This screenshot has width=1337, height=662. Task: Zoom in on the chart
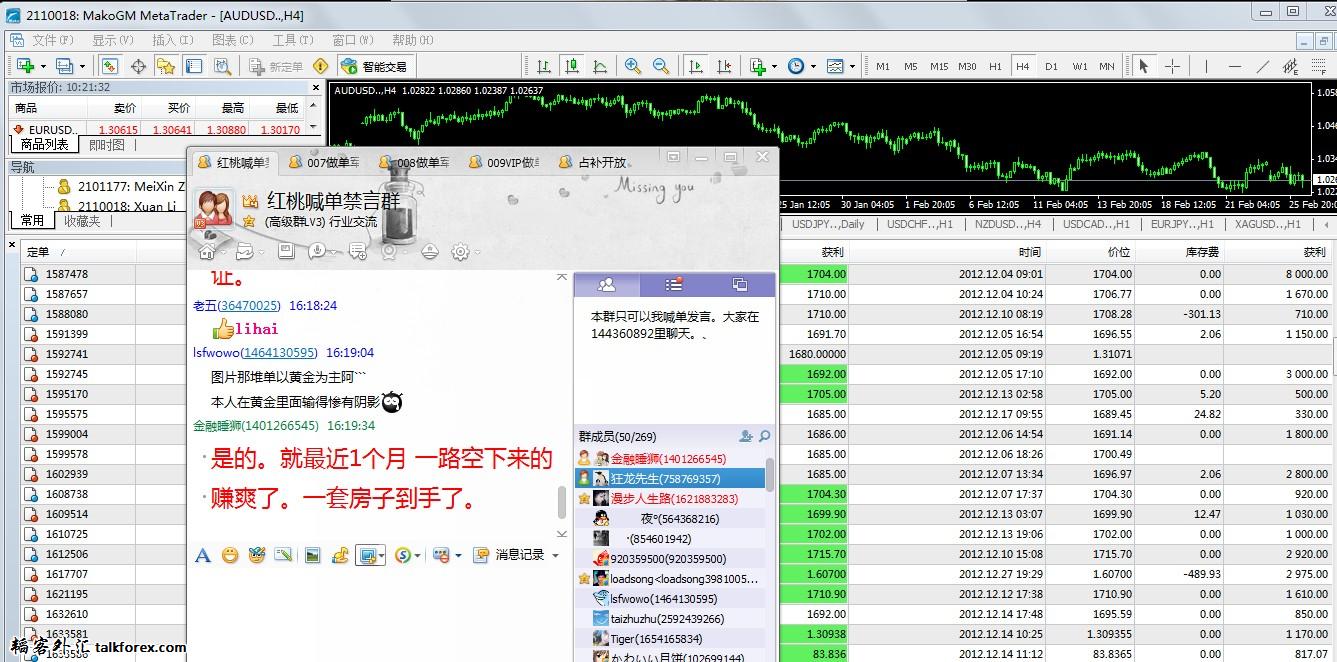point(633,66)
